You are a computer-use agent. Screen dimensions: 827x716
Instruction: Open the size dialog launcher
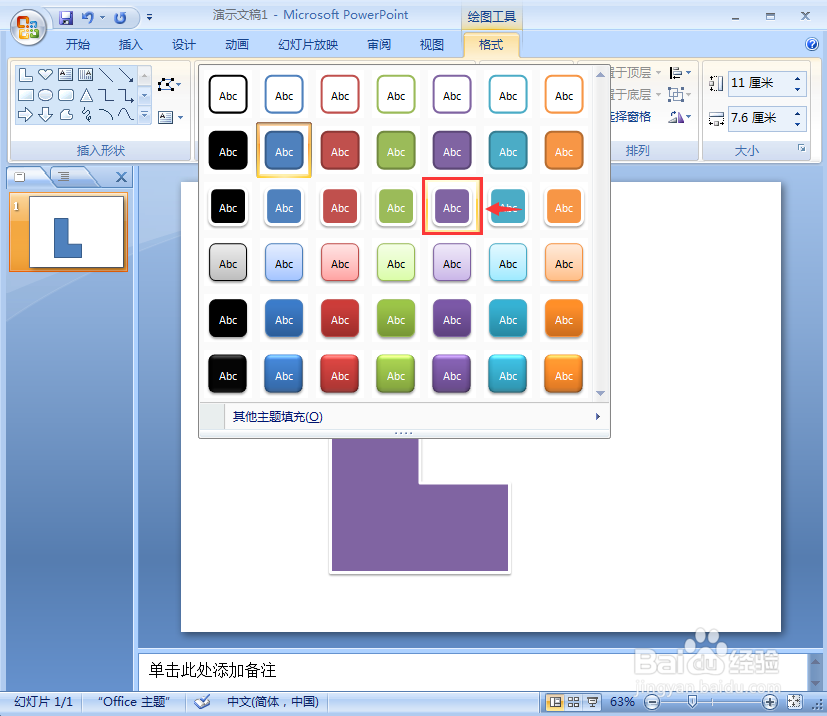802,149
